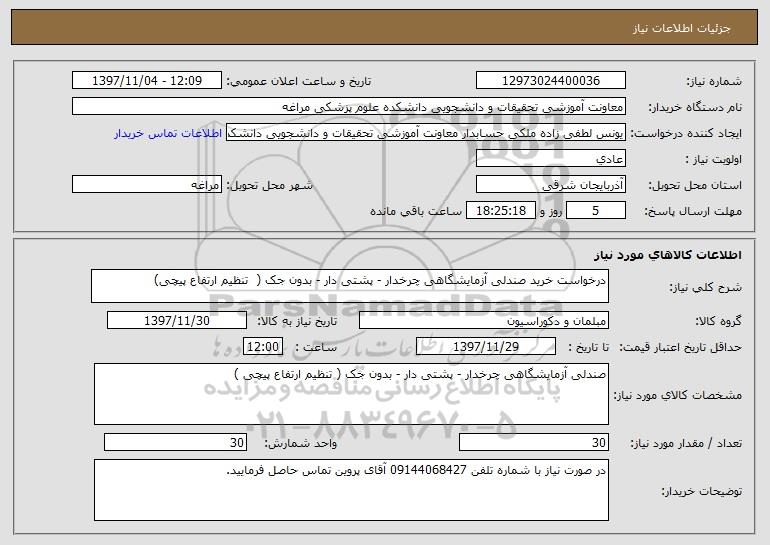Click the ساعت field showing 12:00
The image size is (770, 545).
coord(263,347)
